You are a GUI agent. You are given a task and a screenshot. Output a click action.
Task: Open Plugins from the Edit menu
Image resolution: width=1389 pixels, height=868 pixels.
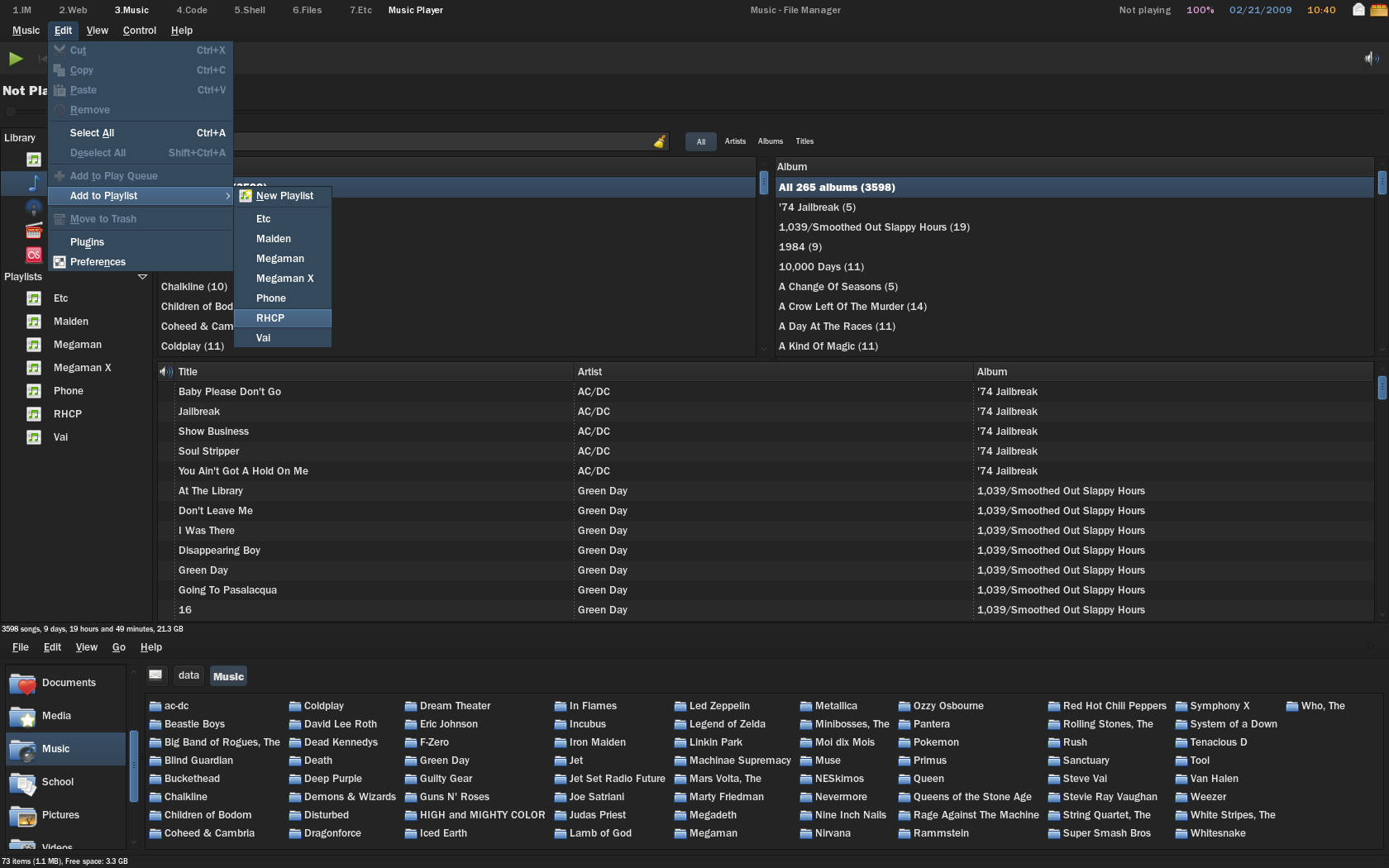(141, 242)
